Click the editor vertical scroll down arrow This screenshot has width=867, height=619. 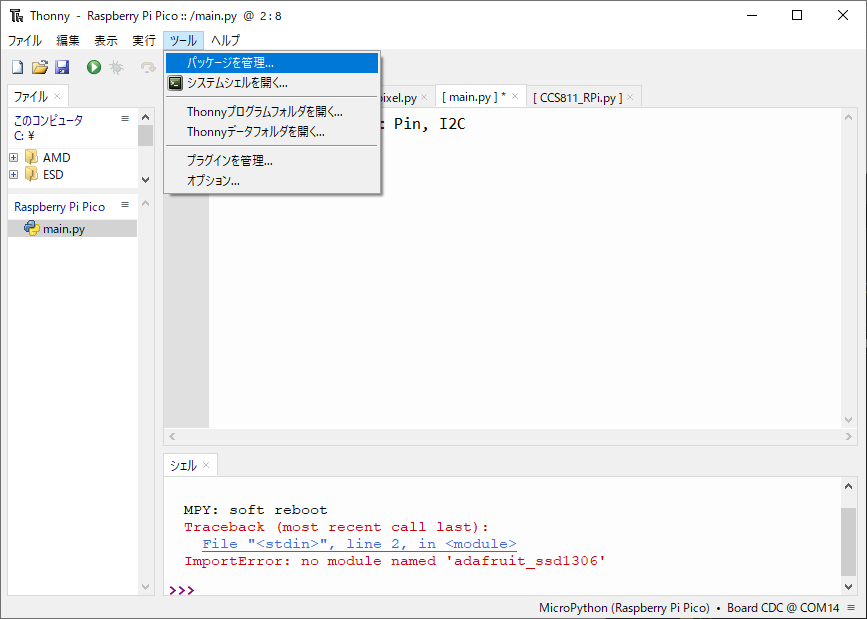click(x=849, y=420)
